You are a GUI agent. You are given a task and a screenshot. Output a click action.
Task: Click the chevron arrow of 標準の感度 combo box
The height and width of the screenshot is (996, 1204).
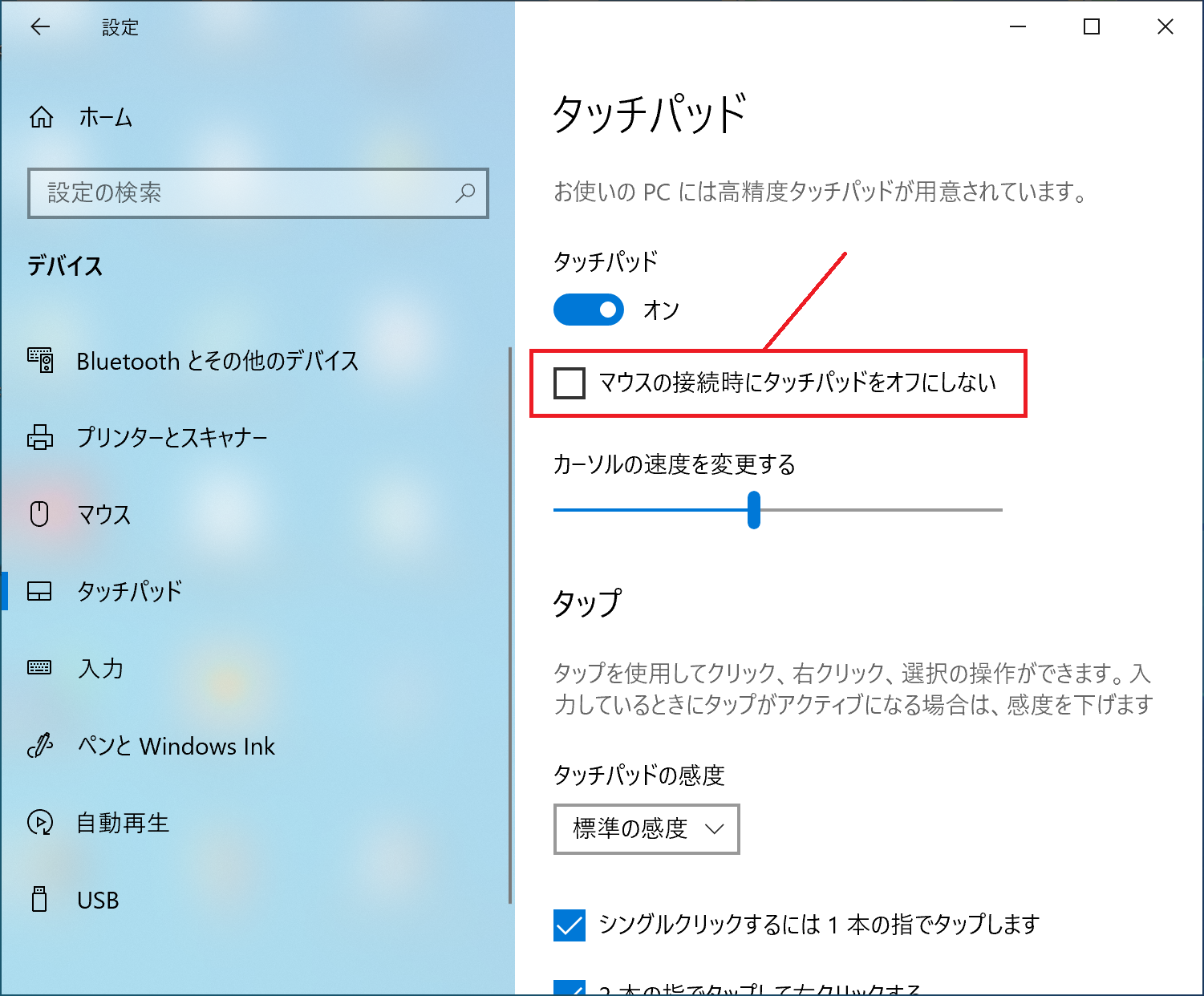(714, 828)
